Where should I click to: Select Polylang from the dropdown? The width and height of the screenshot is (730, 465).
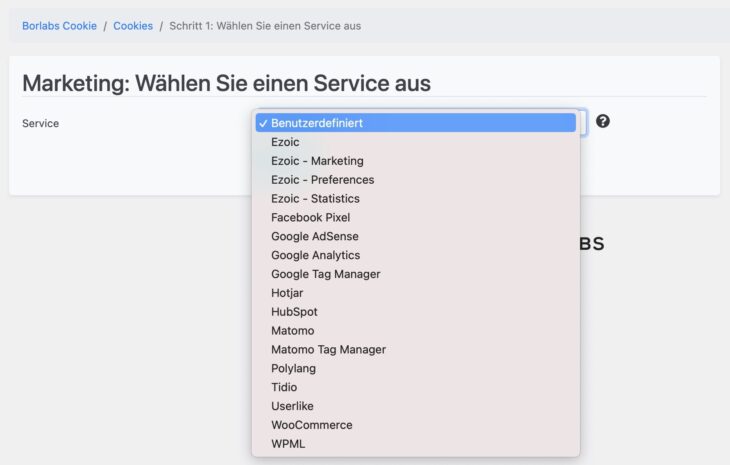pyautogui.click(x=415, y=369)
